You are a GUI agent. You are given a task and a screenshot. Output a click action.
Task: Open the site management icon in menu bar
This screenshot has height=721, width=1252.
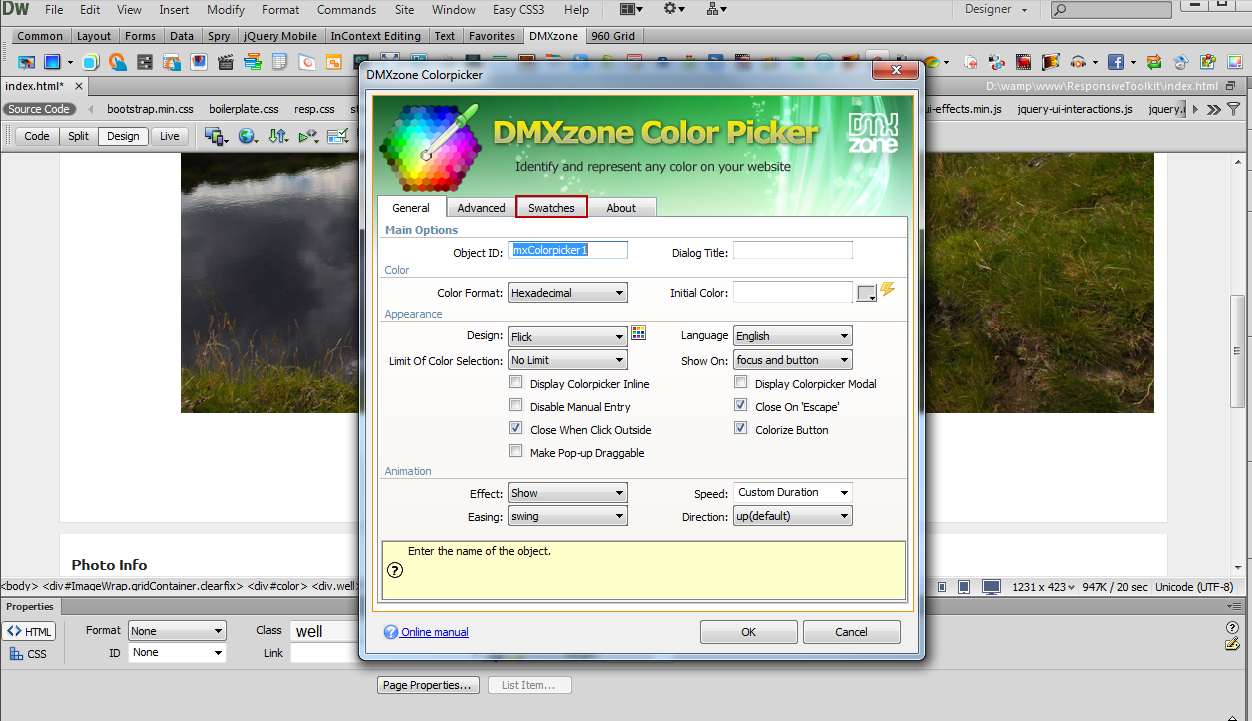tap(716, 9)
